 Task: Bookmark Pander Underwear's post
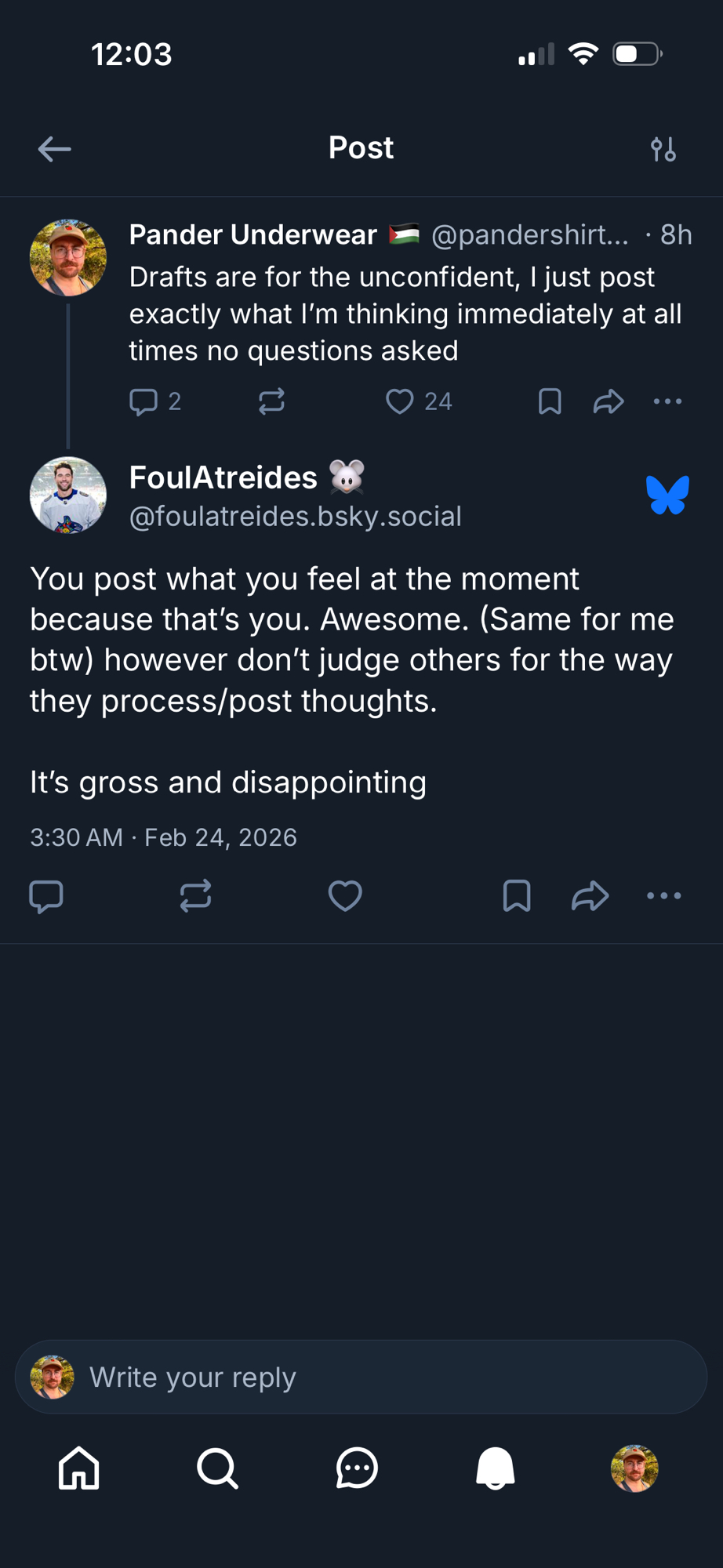550,401
